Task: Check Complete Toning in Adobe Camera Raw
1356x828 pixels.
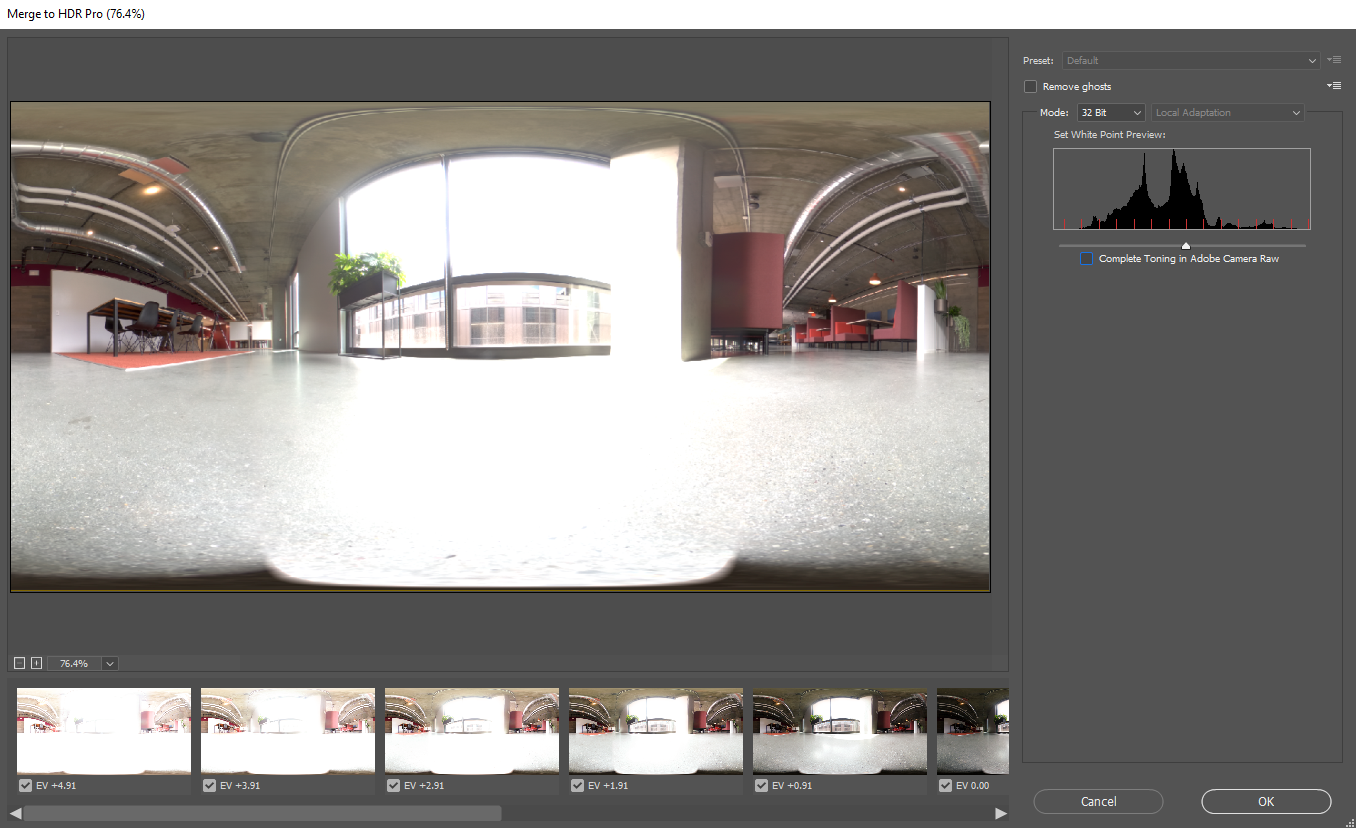Action: (x=1087, y=259)
